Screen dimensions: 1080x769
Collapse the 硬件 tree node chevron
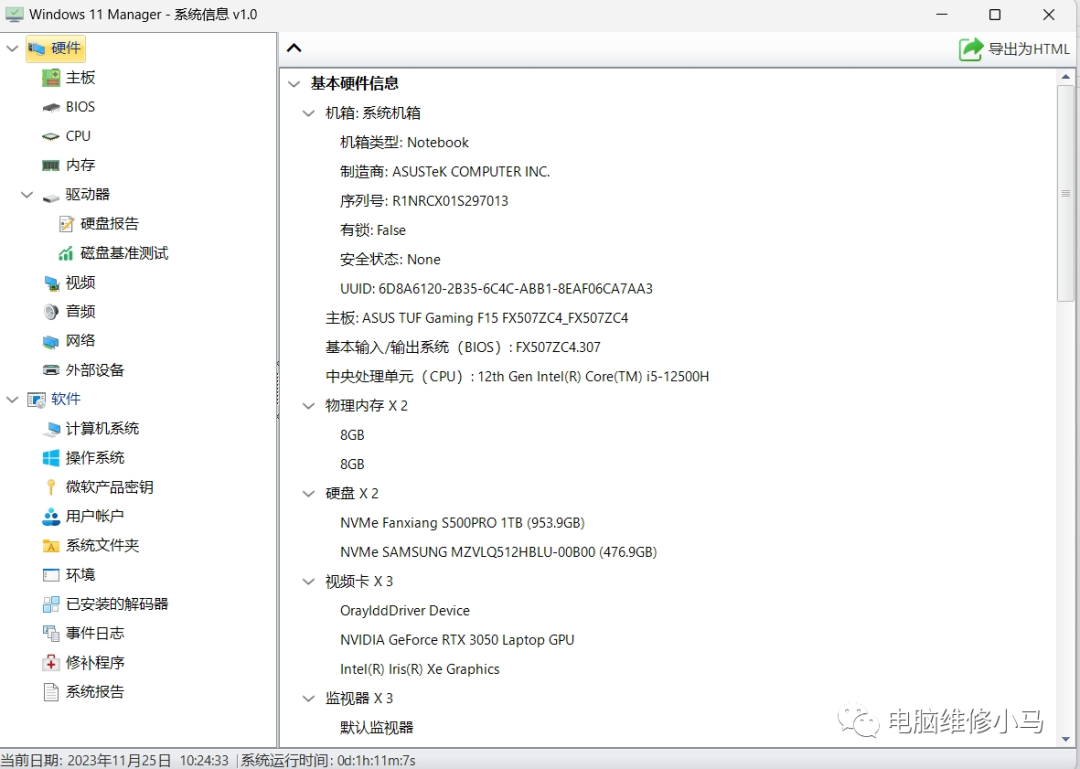(12, 48)
